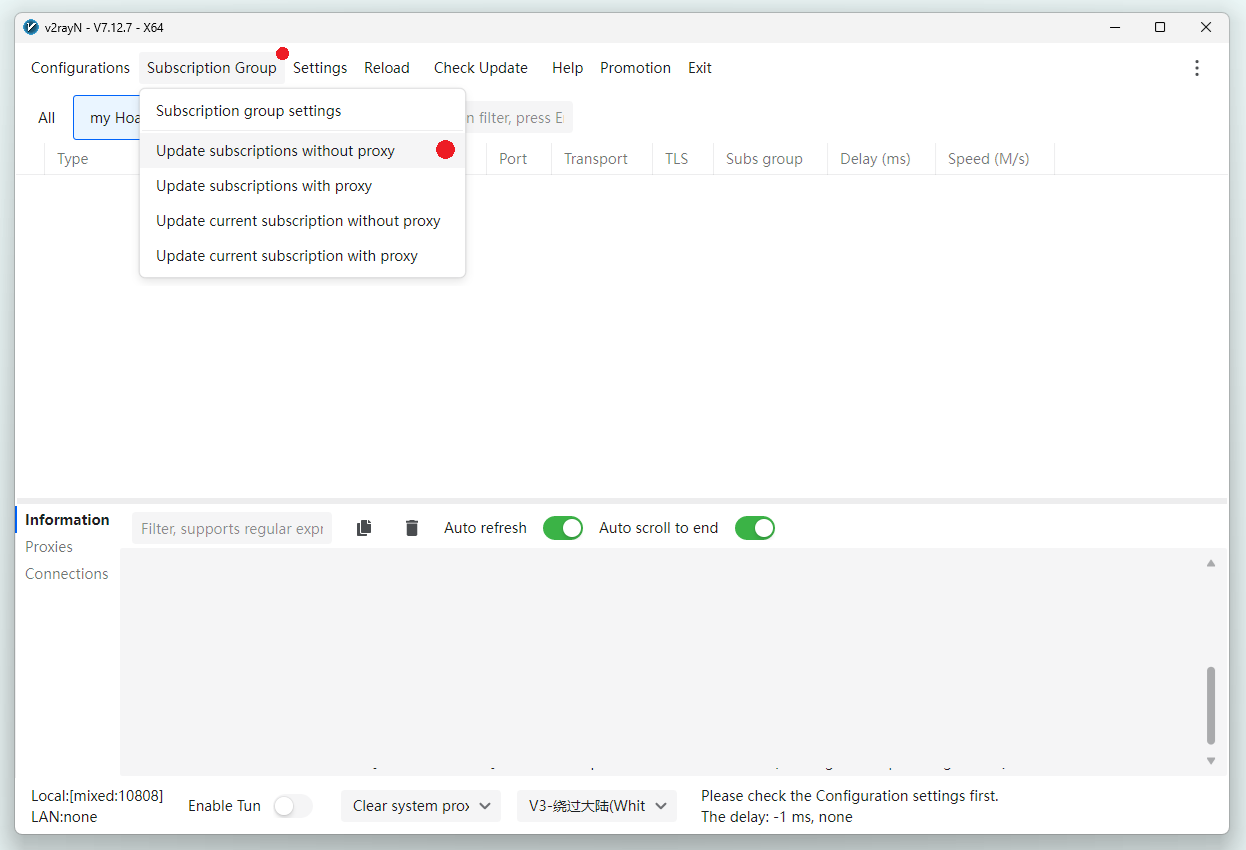The image size is (1246, 850).
Task: Choose Subscription group settings entry
Action: (249, 111)
